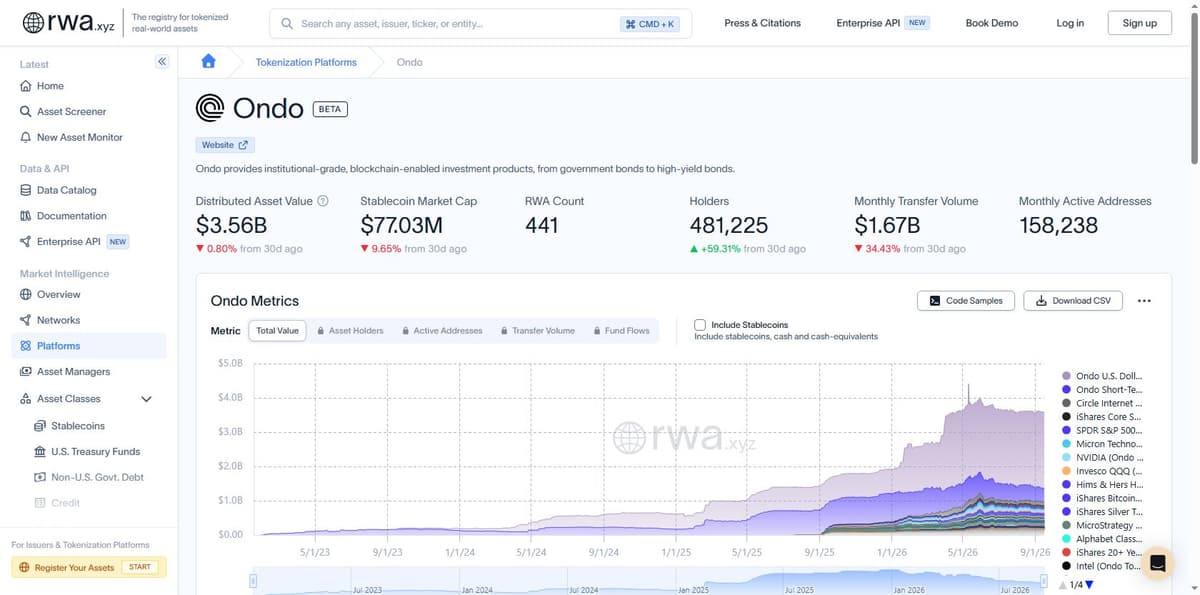Click MicroStrategy legend entry
The height and width of the screenshot is (595, 1200).
tap(1101, 525)
